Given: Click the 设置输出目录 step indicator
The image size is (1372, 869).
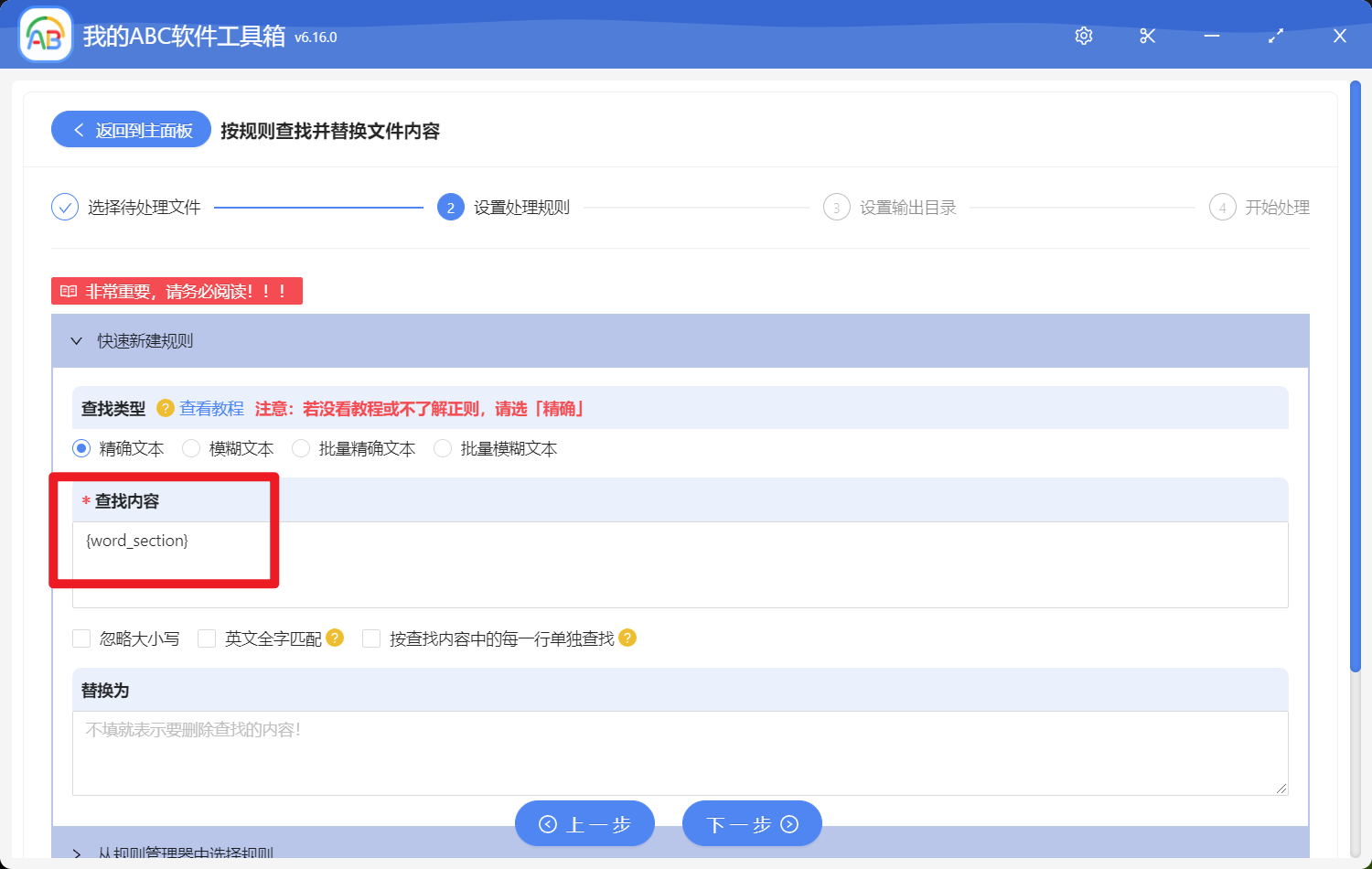Looking at the screenshot, I should [x=837, y=207].
